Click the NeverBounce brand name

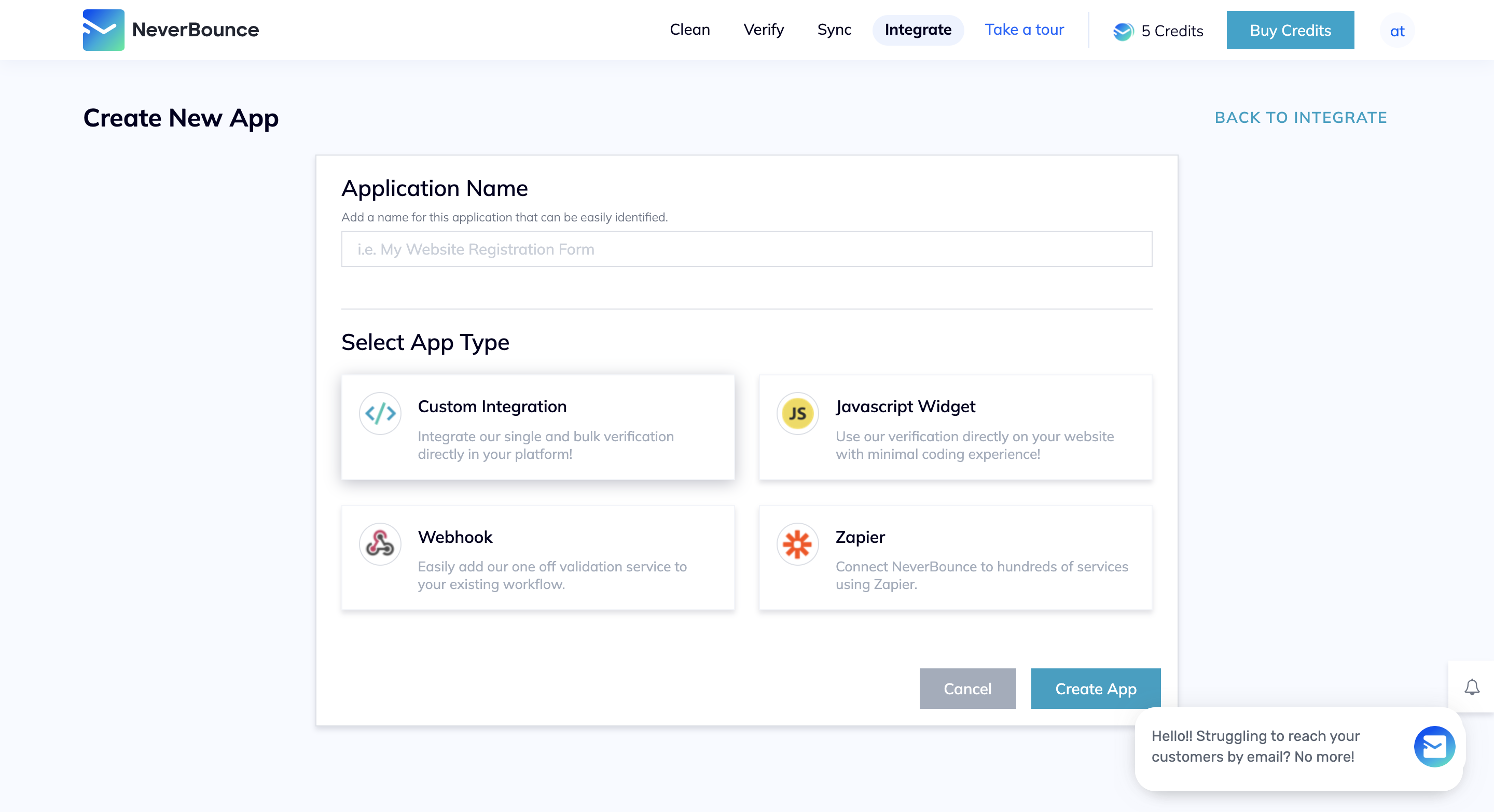tap(195, 30)
